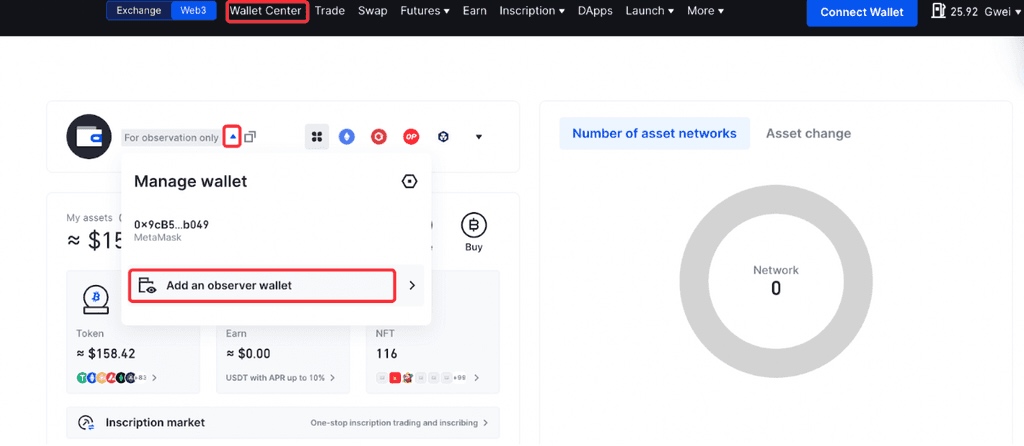Click the Buy Bitcoin circle icon
The width and height of the screenshot is (1024, 446).
click(474, 225)
